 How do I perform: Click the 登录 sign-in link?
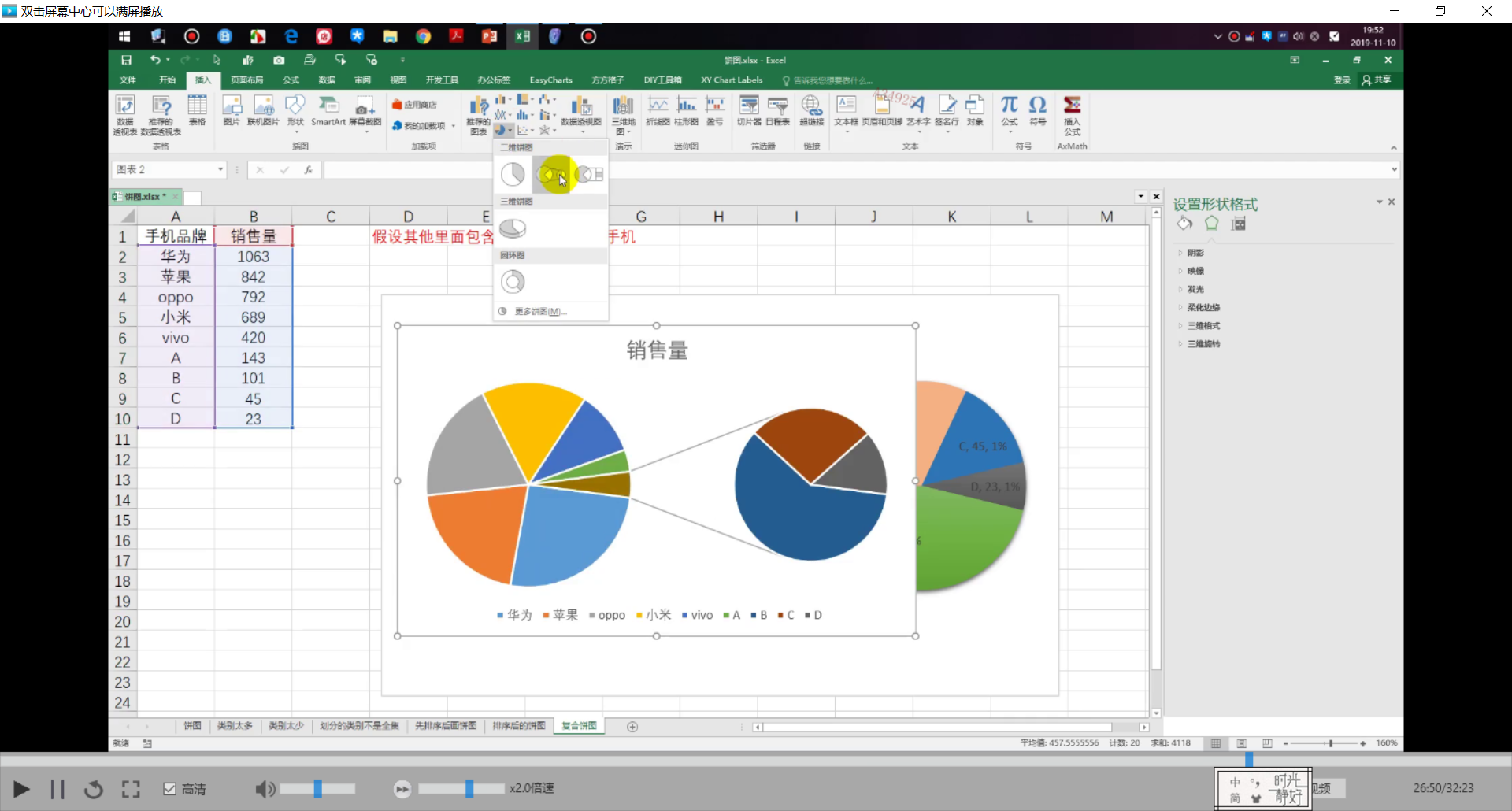pos(1342,80)
